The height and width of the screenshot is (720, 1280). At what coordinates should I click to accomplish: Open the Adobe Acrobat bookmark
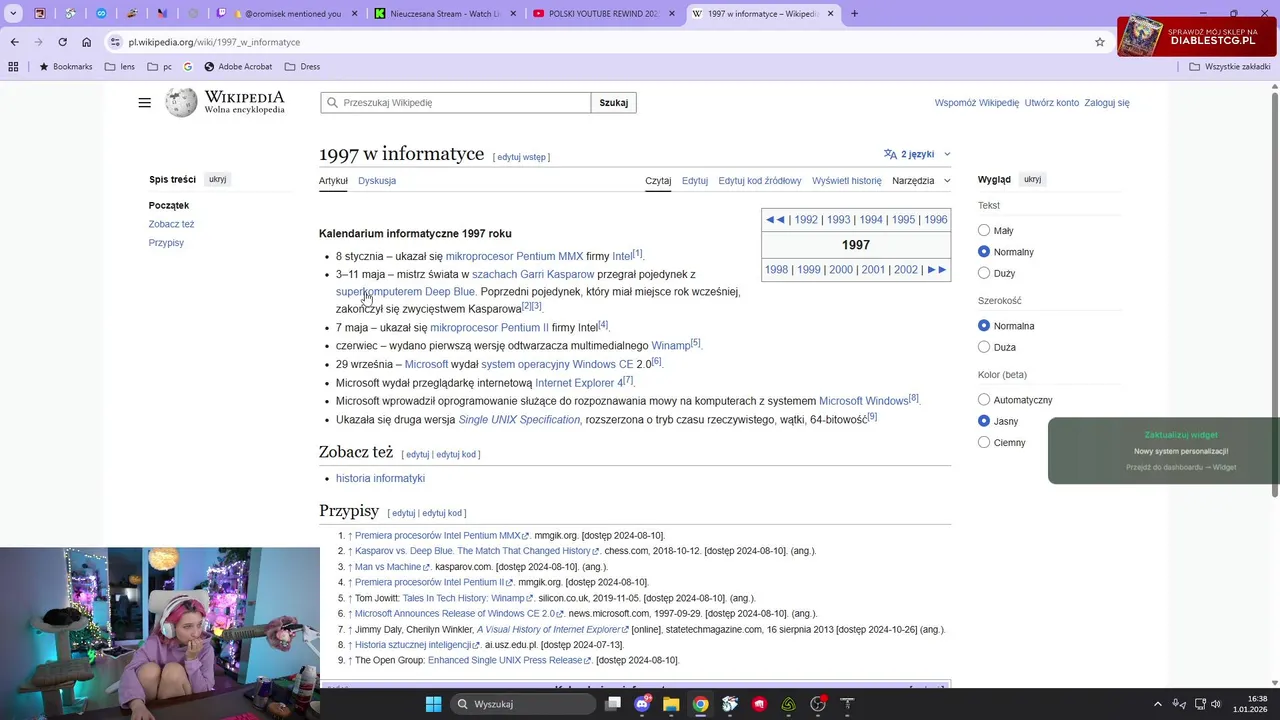point(238,67)
